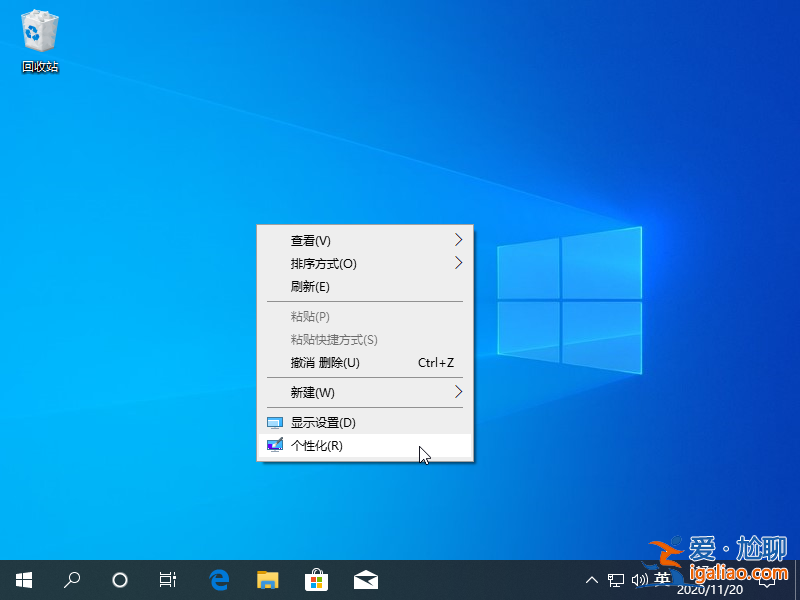The image size is (800, 600).
Task: Toggle the 英 input language indicator
Action: [x=662, y=579]
